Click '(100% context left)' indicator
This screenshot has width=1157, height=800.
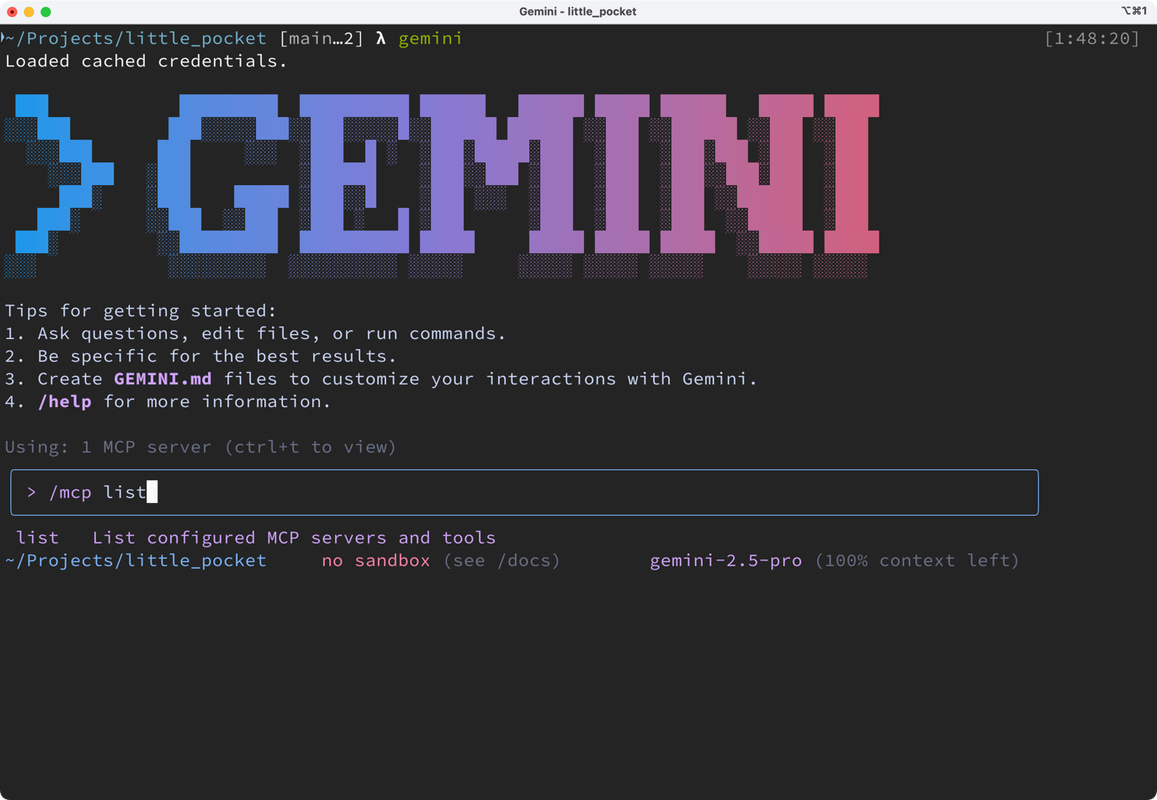pos(917,561)
